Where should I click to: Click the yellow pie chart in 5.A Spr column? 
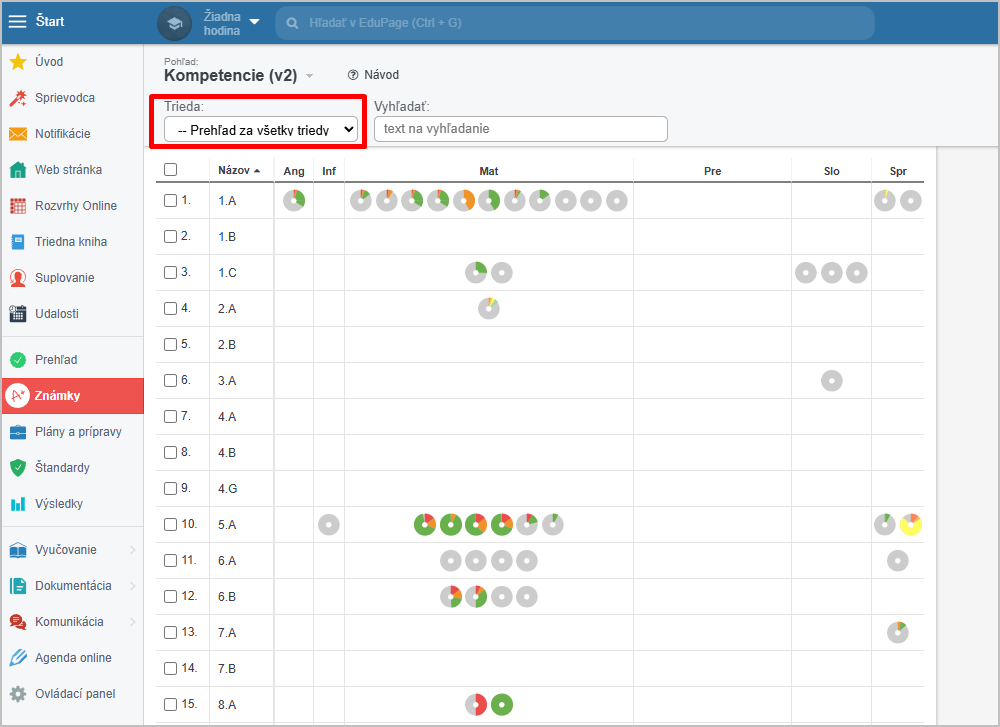coord(910,525)
